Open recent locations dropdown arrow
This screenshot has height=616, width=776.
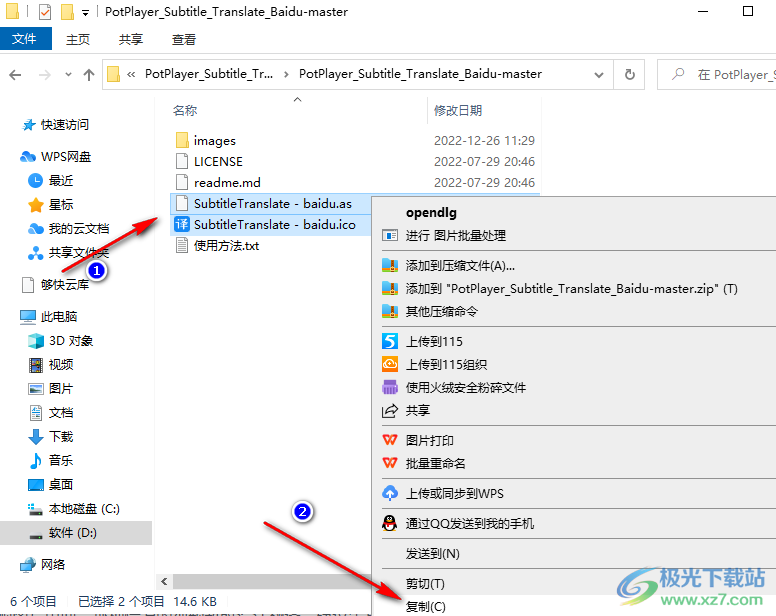(x=68, y=75)
